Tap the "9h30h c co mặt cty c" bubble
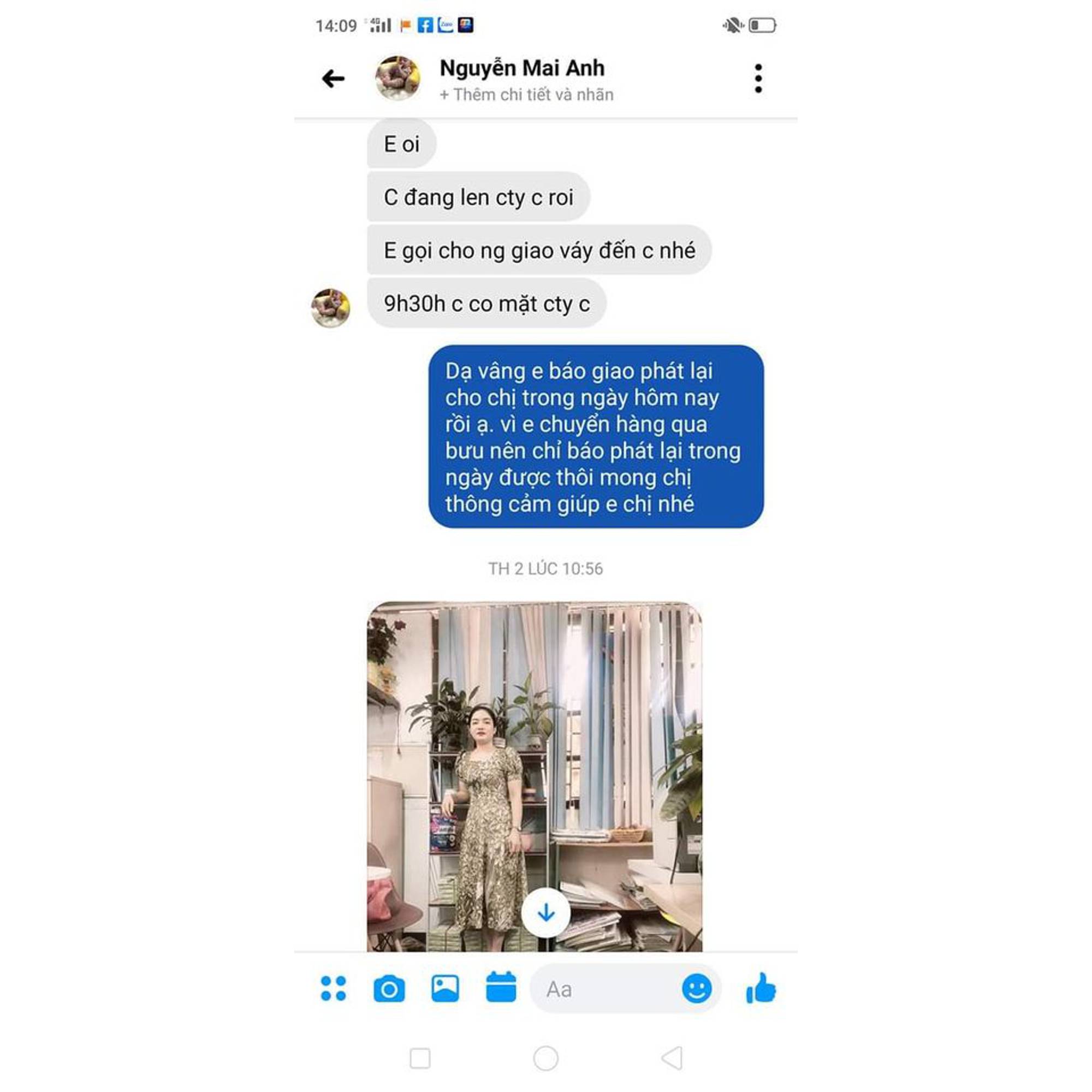The image size is (1092, 1092). click(486, 304)
